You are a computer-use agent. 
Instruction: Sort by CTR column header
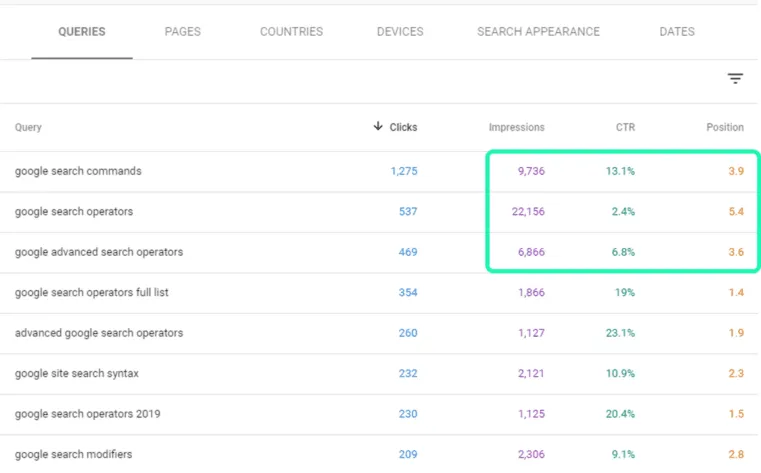tap(625, 127)
